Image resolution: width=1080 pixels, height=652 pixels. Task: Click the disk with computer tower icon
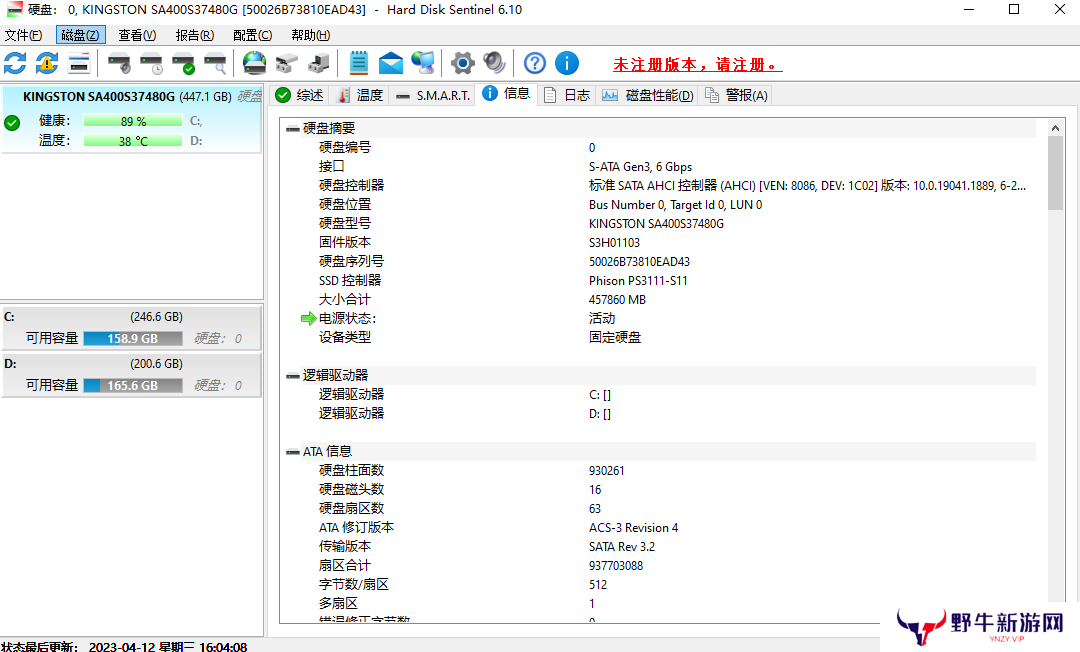click(318, 63)
